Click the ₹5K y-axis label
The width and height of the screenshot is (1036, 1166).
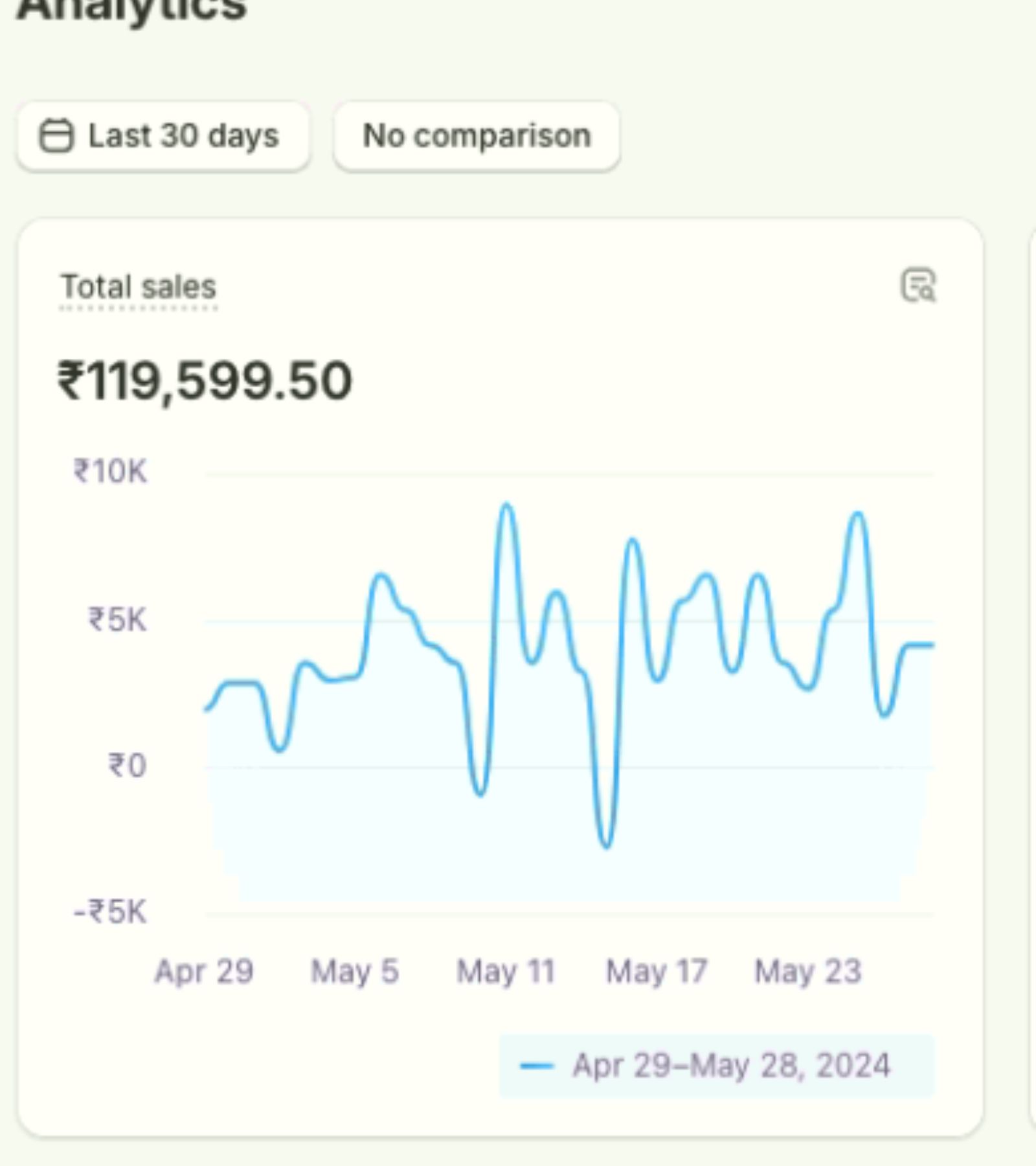(117, 619)
